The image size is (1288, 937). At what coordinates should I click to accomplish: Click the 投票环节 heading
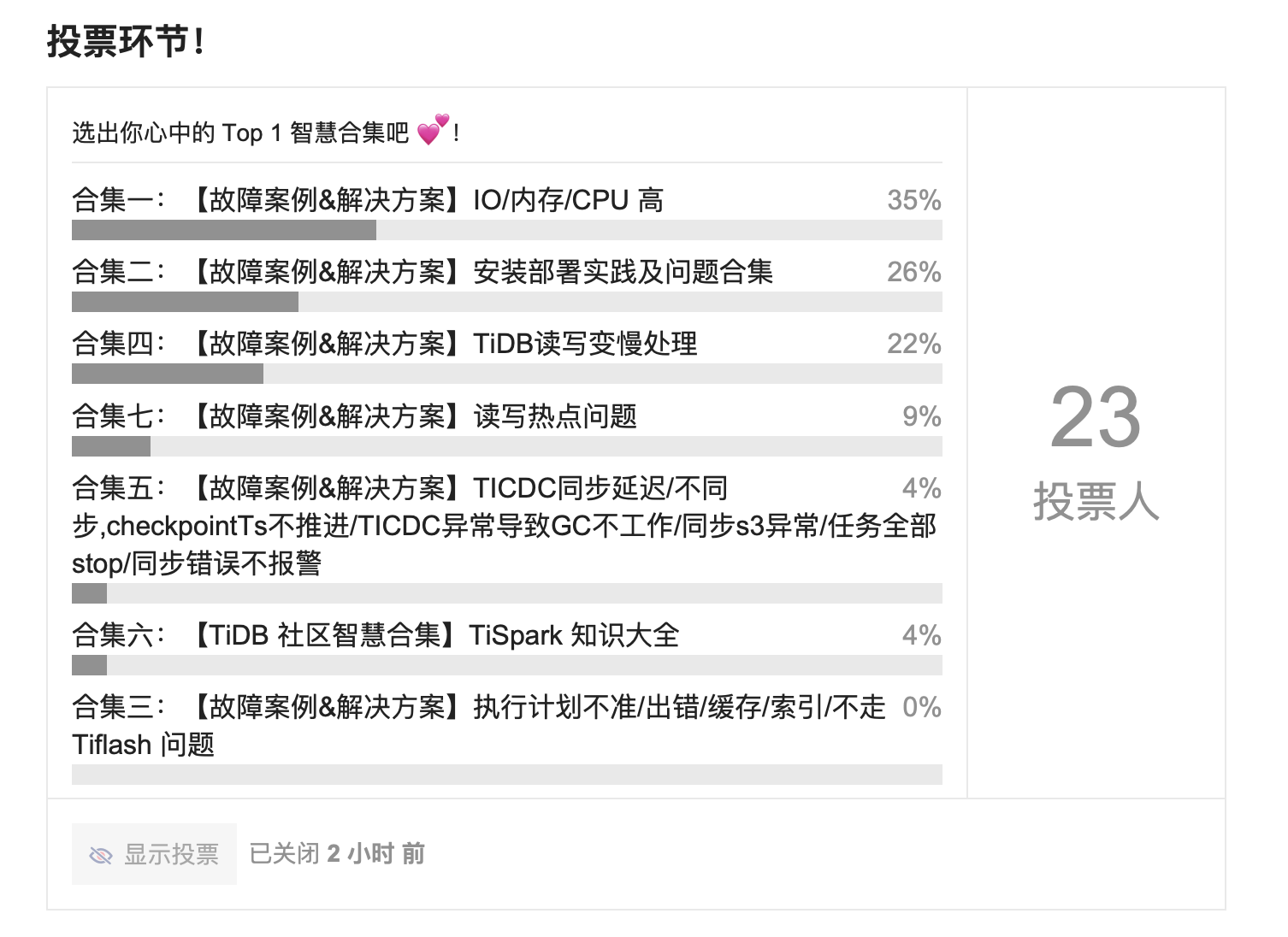point(126,42)
